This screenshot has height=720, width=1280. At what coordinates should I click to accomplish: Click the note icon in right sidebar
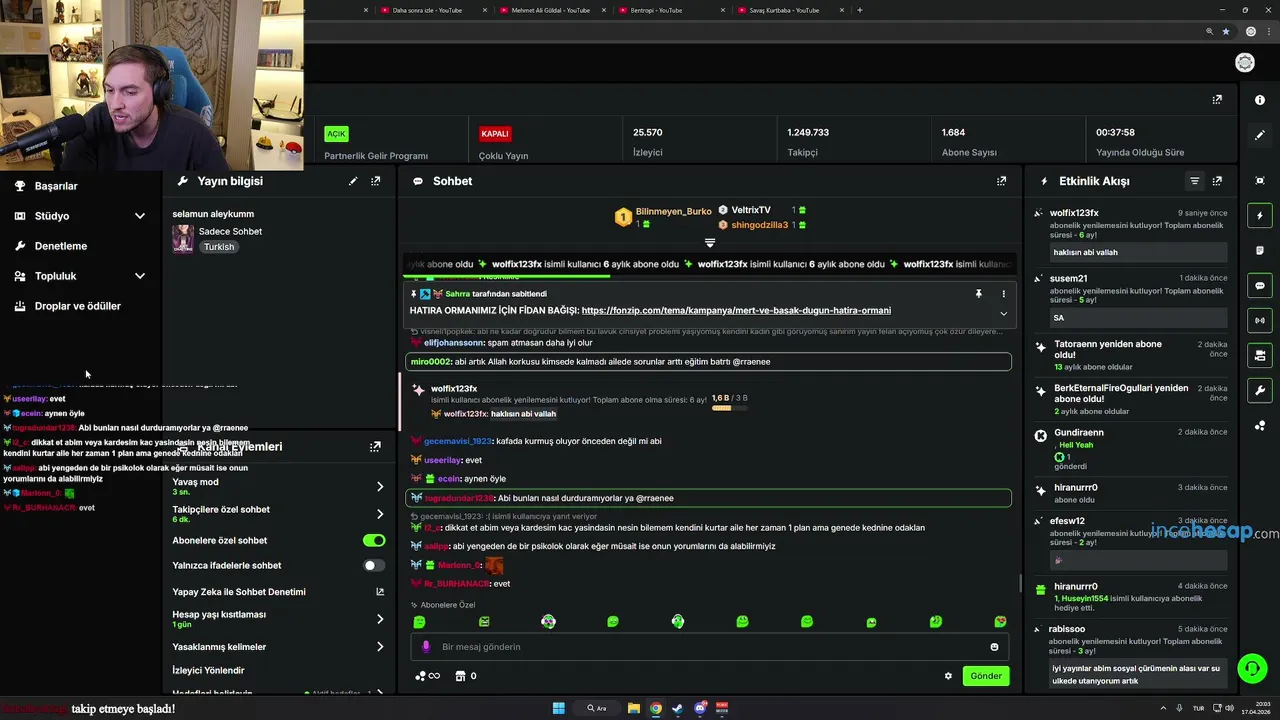[x=1260, y=251]
